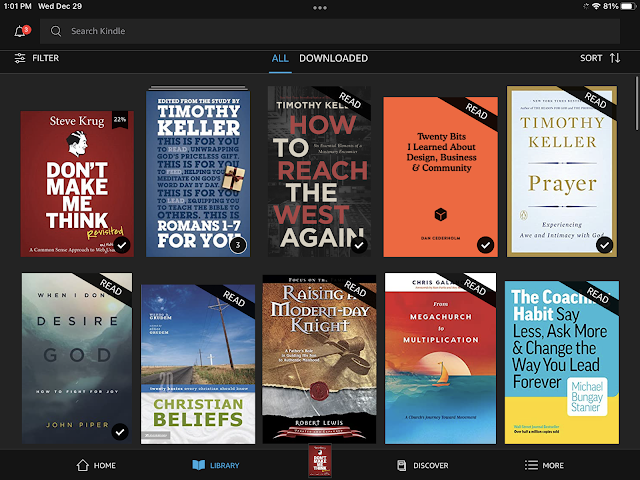The image size is (640, 480).
Task: Open Don't Make Me Think book
Action: coord(77,184)
